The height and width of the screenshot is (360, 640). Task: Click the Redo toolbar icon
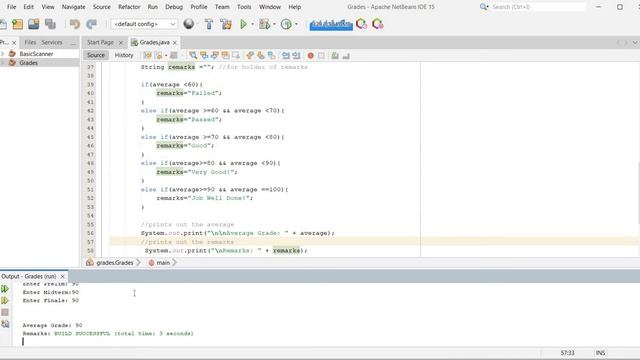click(x=91, y=24)
